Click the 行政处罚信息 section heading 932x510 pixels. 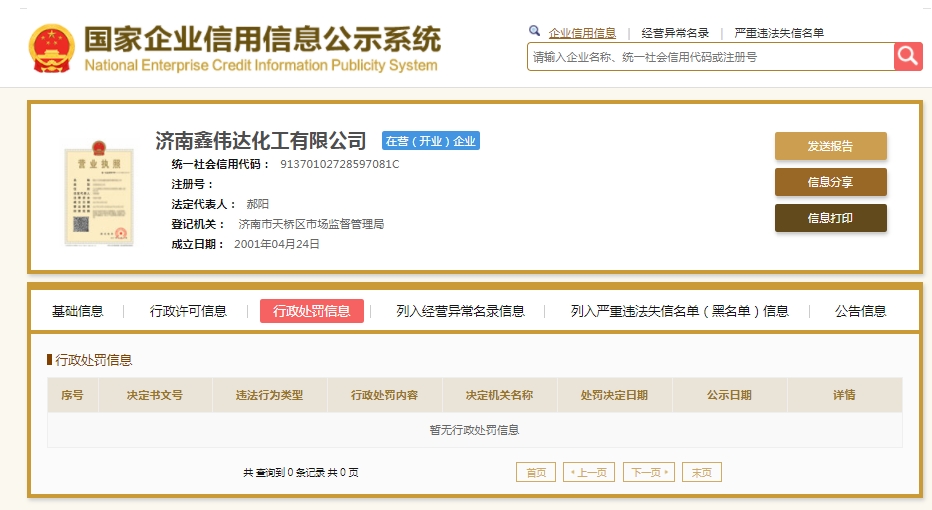pos(93,360)
